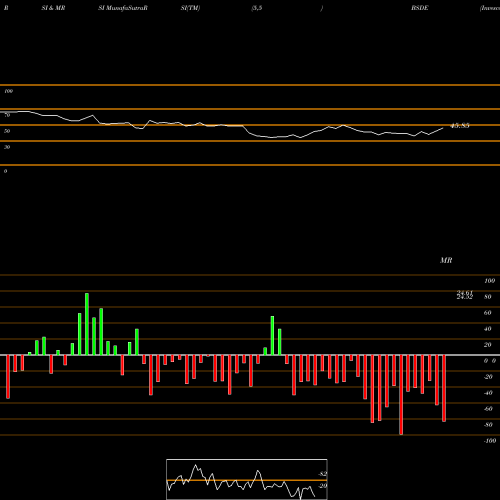This screenshot has width=500, height=500.
Task: Click the current RSI value 45.85
Action: tap(460, 126)
